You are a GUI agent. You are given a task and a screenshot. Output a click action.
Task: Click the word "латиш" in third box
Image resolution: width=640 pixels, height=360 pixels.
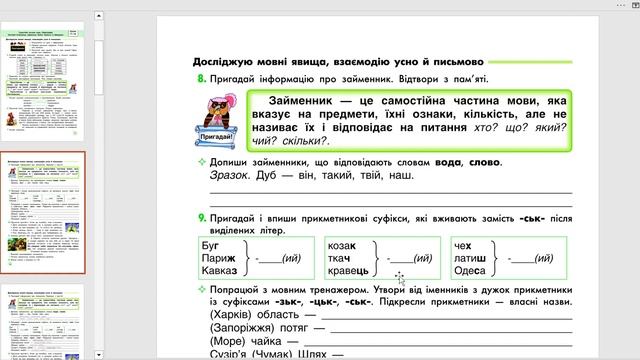(x=470, y=258)
